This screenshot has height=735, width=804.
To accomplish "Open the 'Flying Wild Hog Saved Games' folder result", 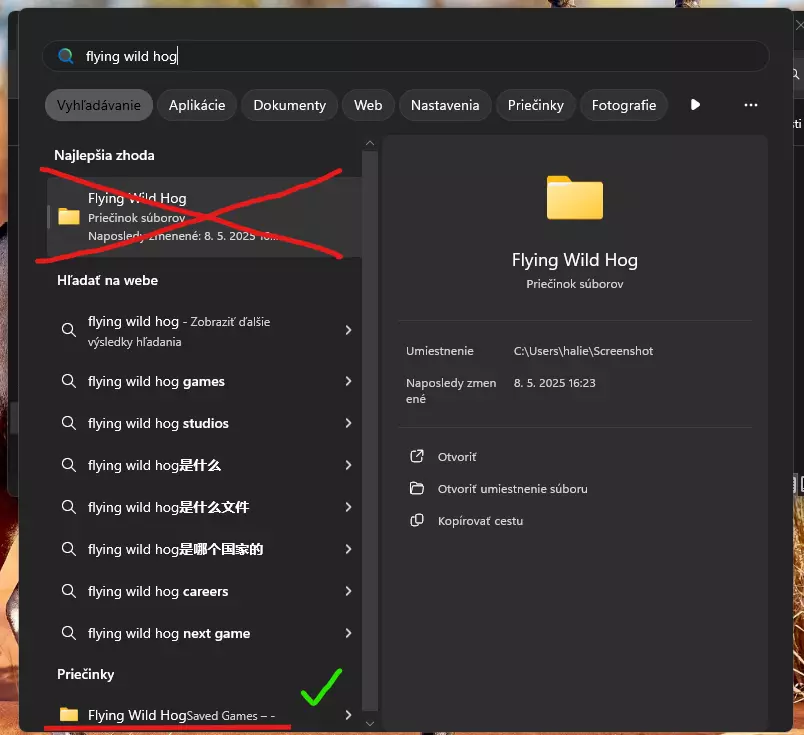I will (204, 715).
